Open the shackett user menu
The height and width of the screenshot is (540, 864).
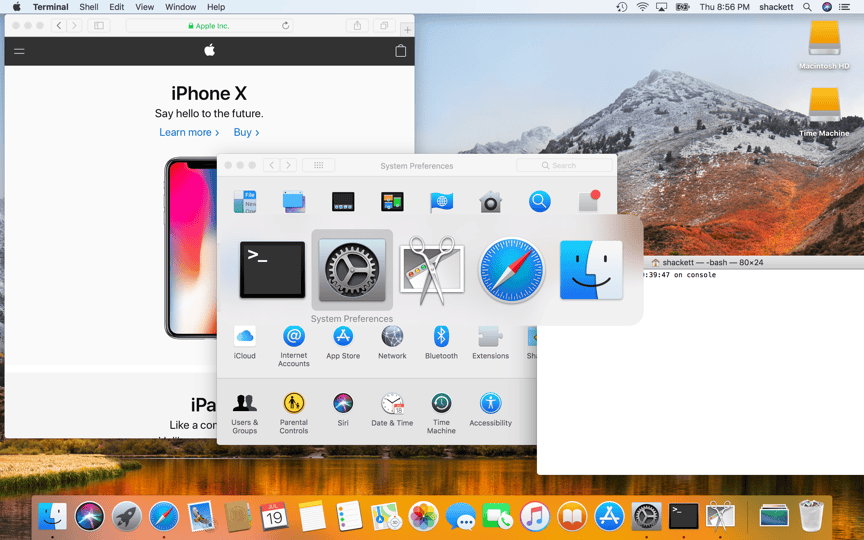pos(776,7)
